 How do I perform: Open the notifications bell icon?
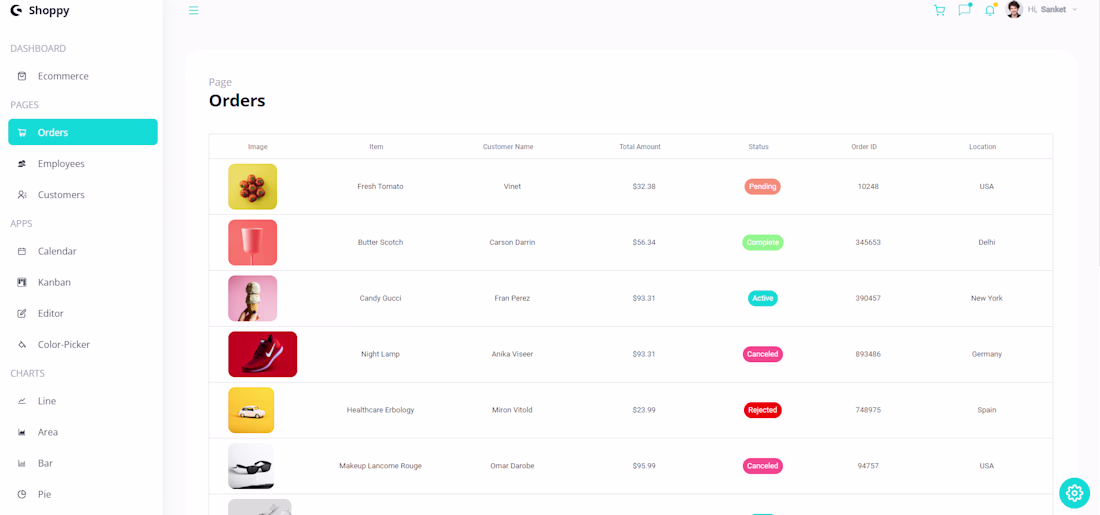point(990,10)
